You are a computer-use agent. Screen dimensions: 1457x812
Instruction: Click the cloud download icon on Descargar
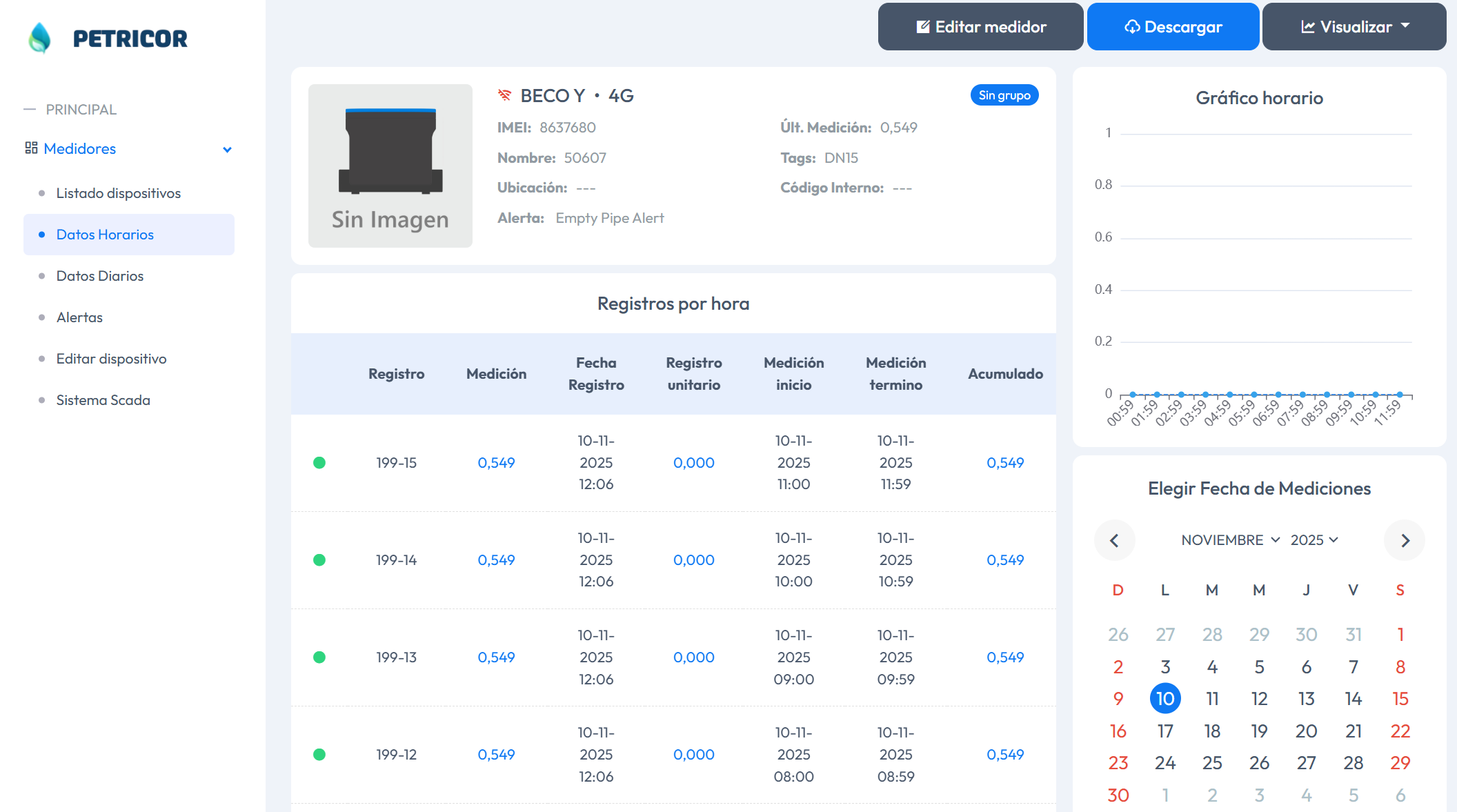pyautogui.click(x=1132, y=26)
